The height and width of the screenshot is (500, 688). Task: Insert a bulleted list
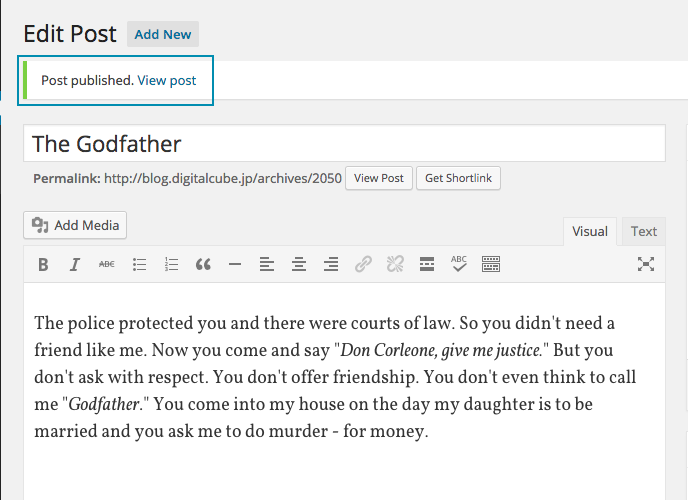coord(139,265)
